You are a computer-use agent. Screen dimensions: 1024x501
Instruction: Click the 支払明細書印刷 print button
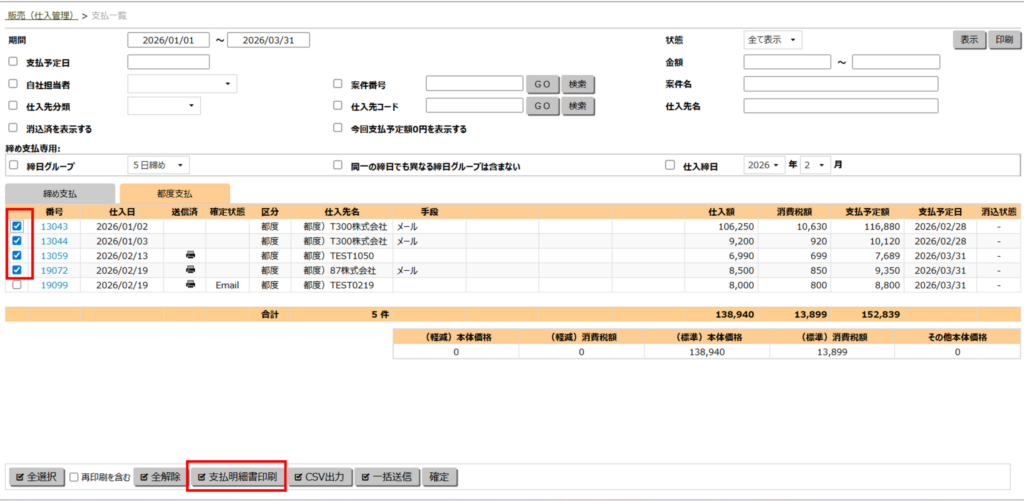(x=237, y=477)
